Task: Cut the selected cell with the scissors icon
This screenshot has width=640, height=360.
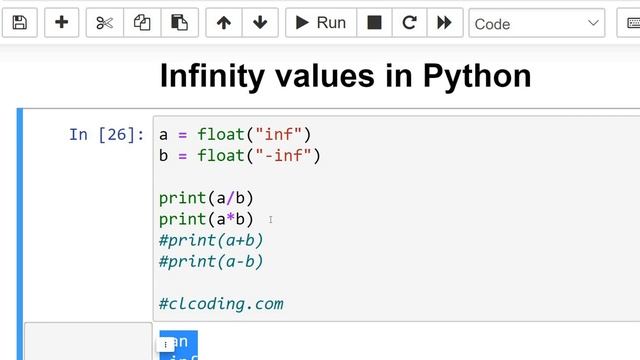Action: [104, 22]
